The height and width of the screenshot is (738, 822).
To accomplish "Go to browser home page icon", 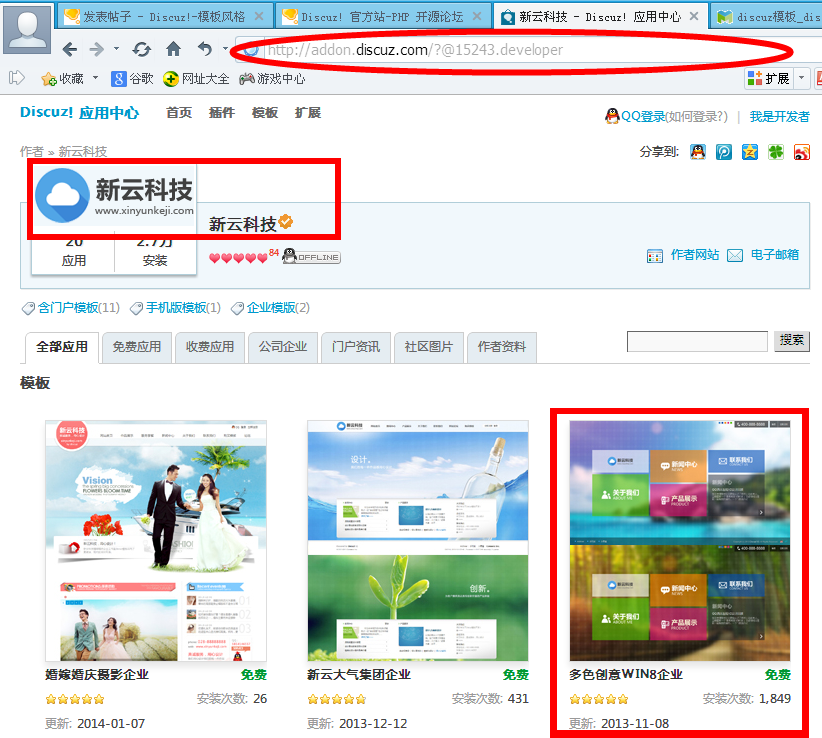I will 174,49.
